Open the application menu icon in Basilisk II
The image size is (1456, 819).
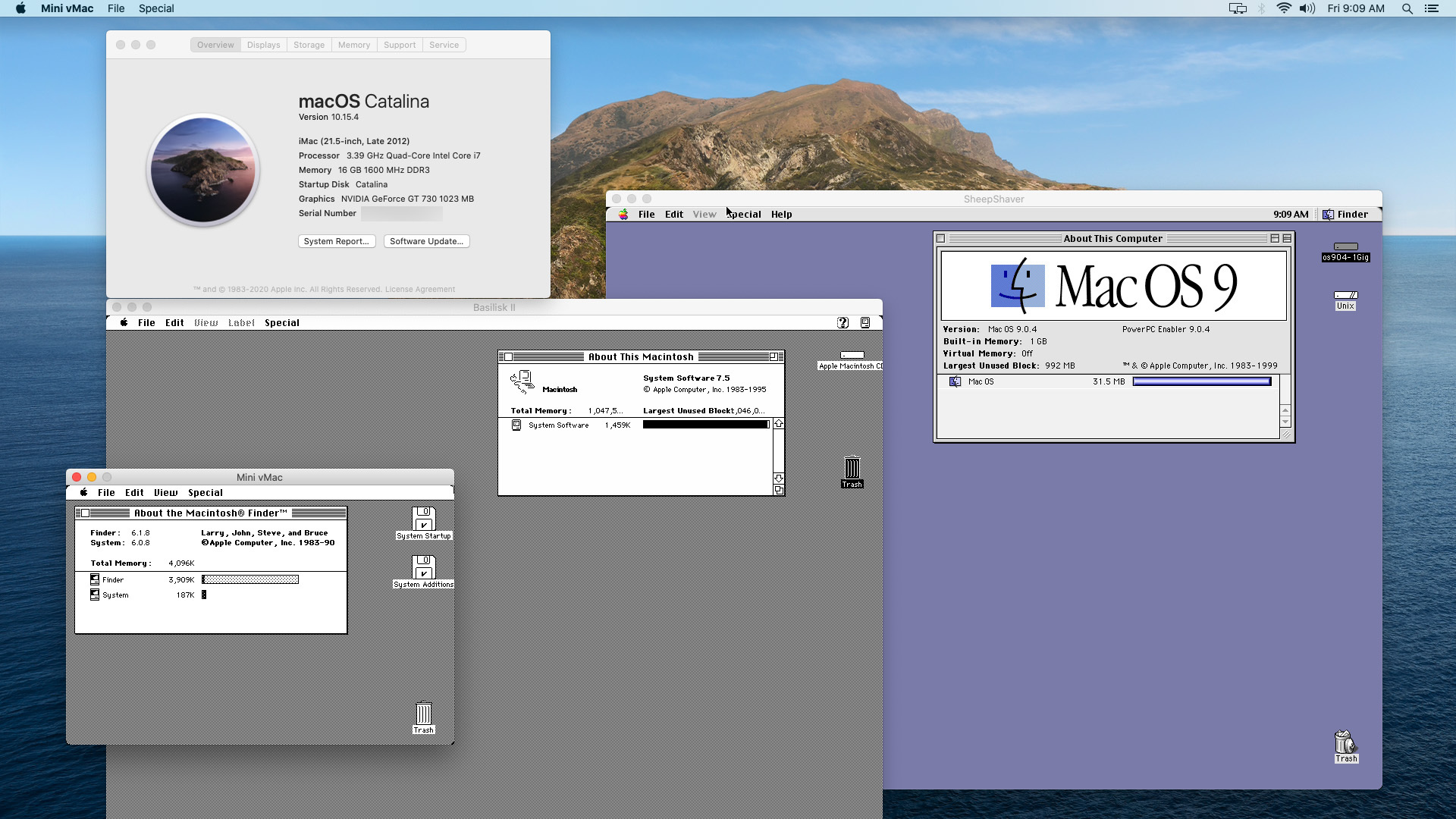coord(865,322)
